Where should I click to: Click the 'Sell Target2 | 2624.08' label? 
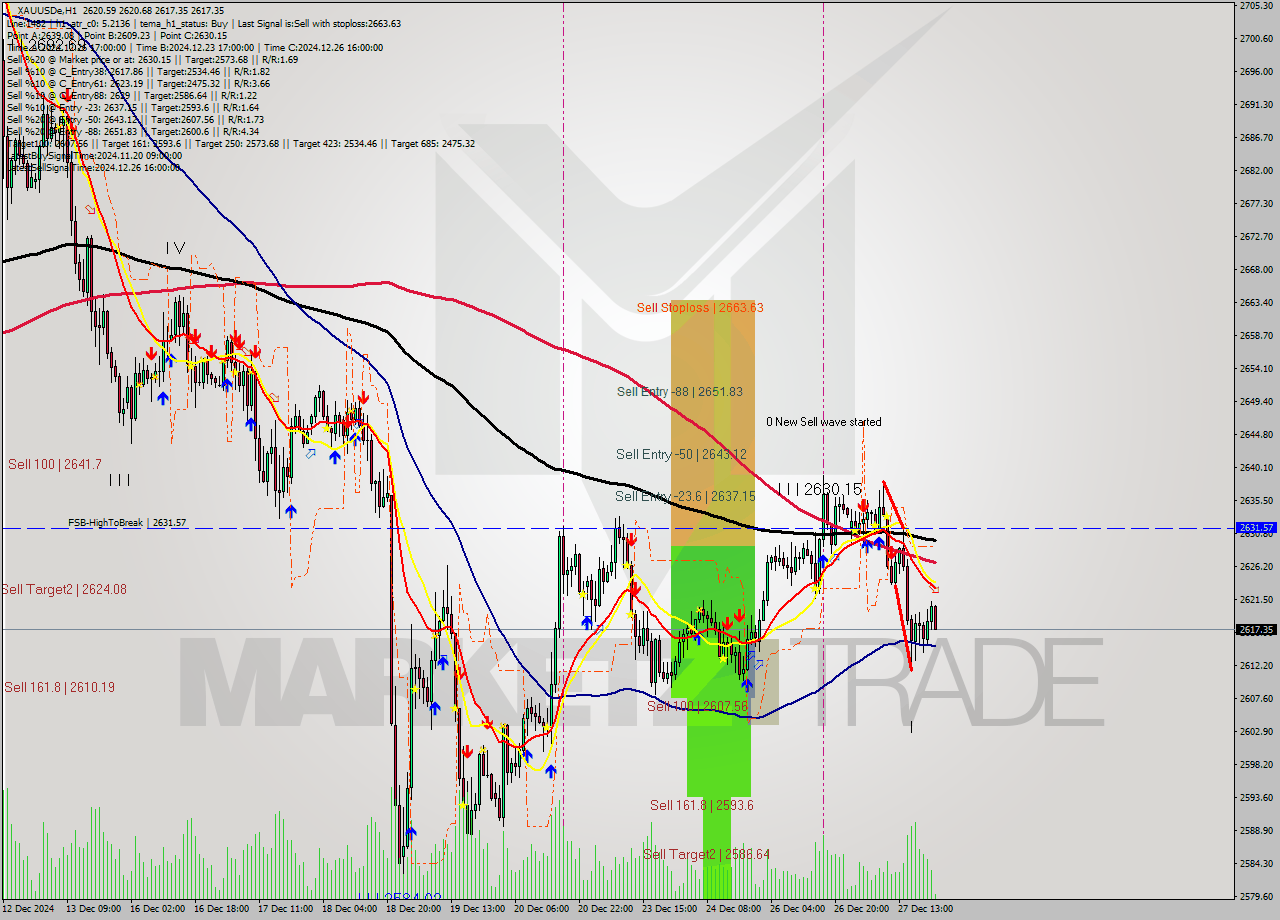click(x=64, y=589)
